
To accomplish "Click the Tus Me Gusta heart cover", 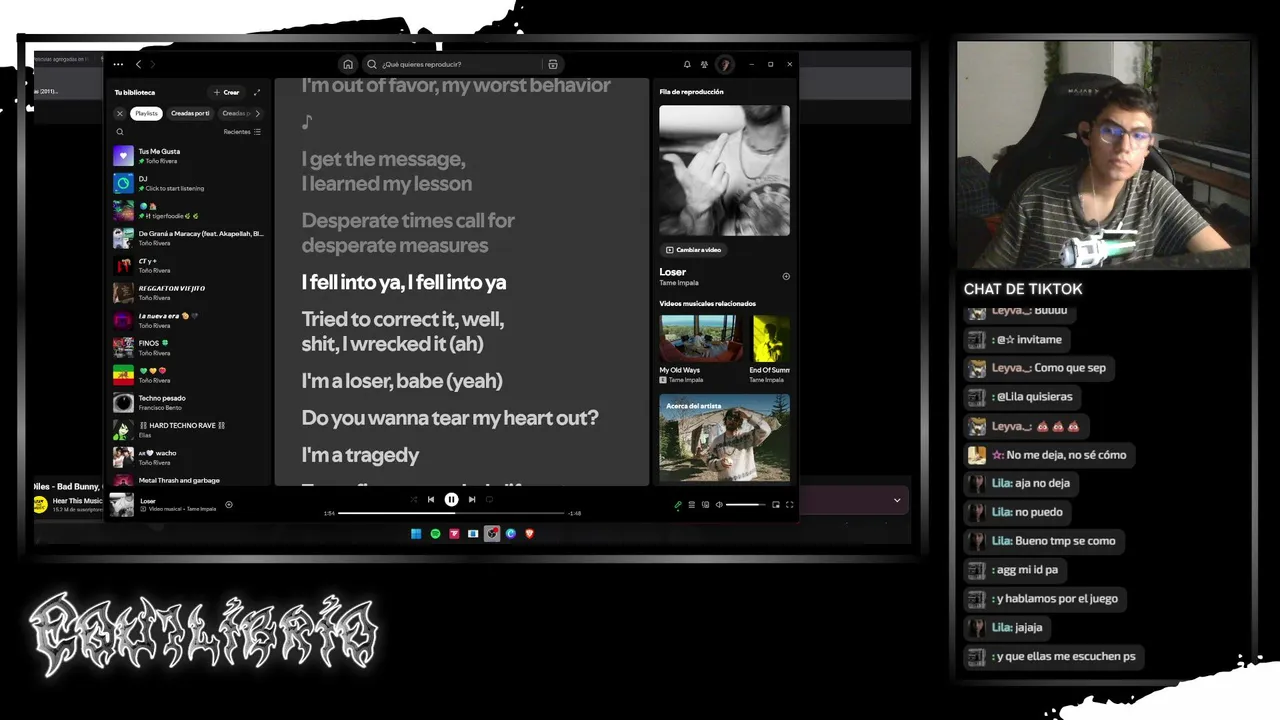I will pyautogui.click(x=123, y=156).
